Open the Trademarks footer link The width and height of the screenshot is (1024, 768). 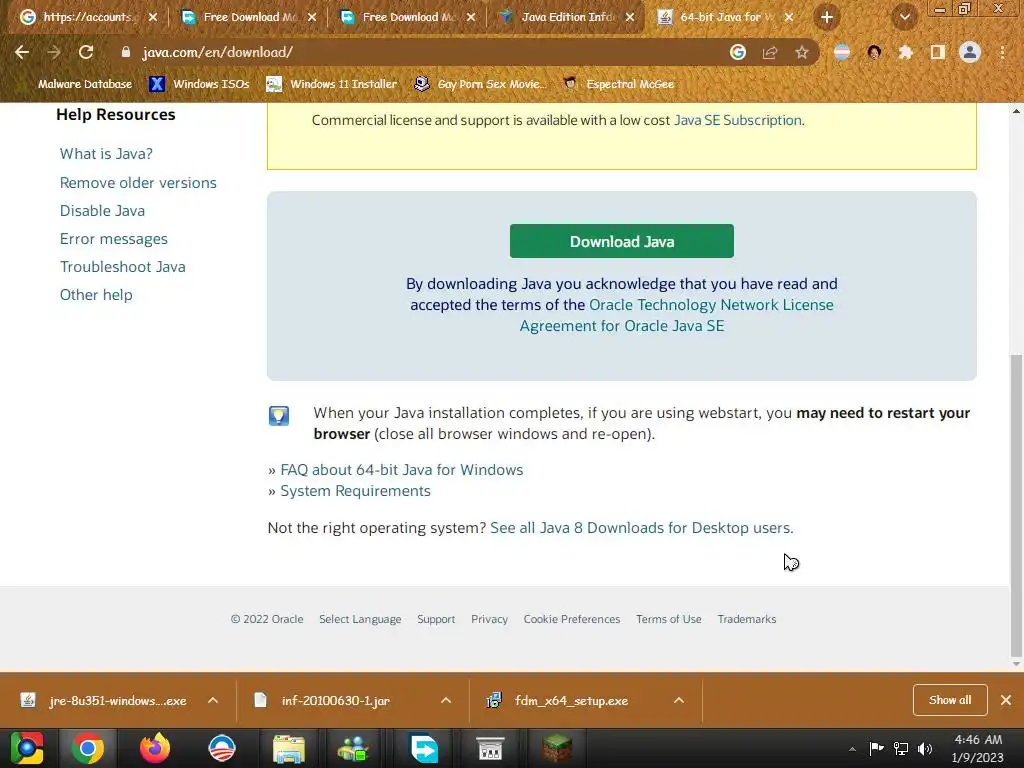(746, 619)
